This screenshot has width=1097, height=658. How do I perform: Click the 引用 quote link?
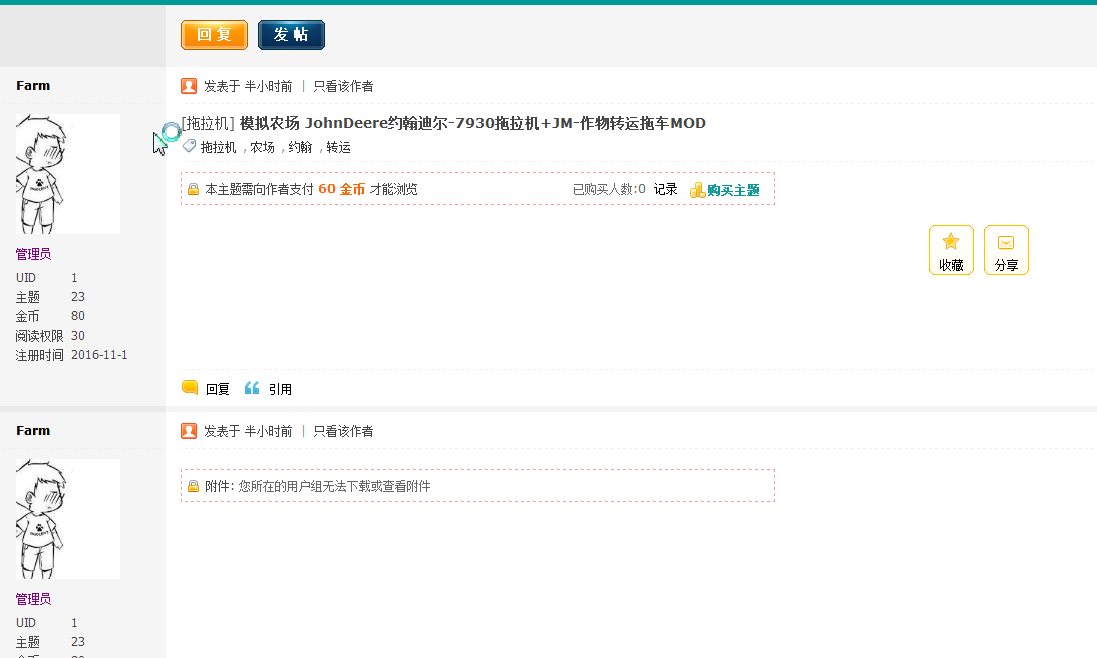pos(280,389)
